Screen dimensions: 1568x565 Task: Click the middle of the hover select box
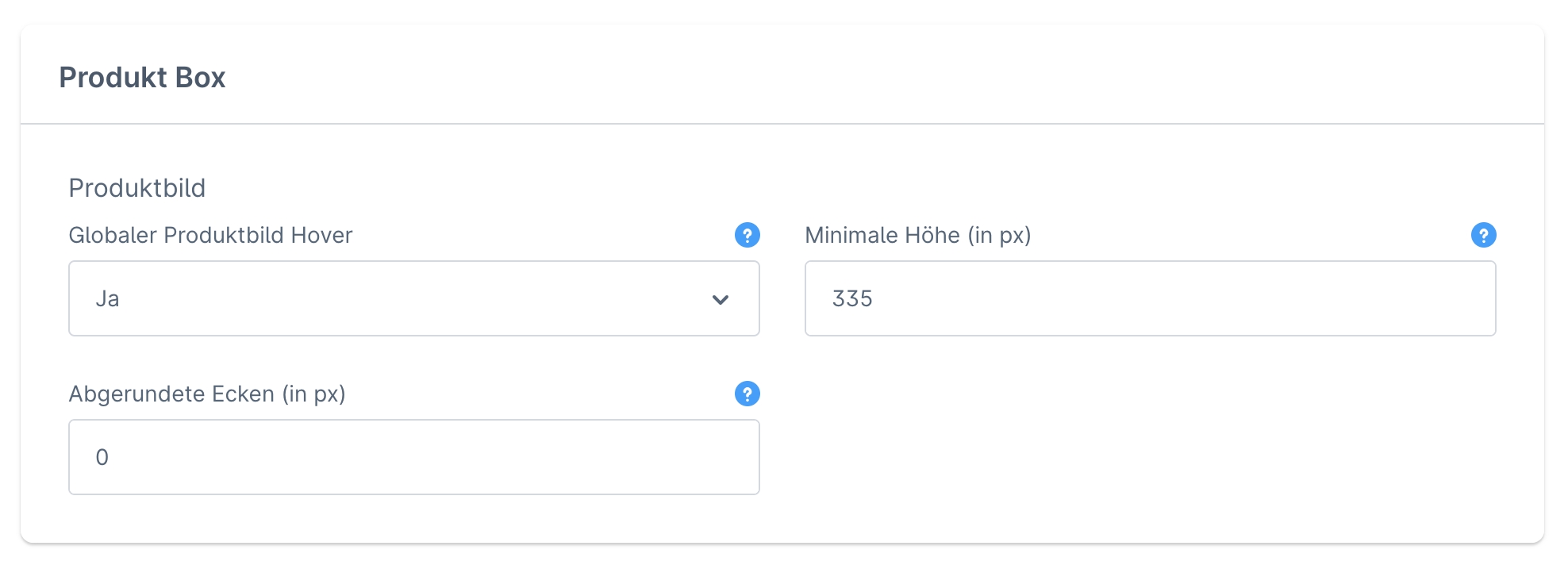(x=413, y=298)
